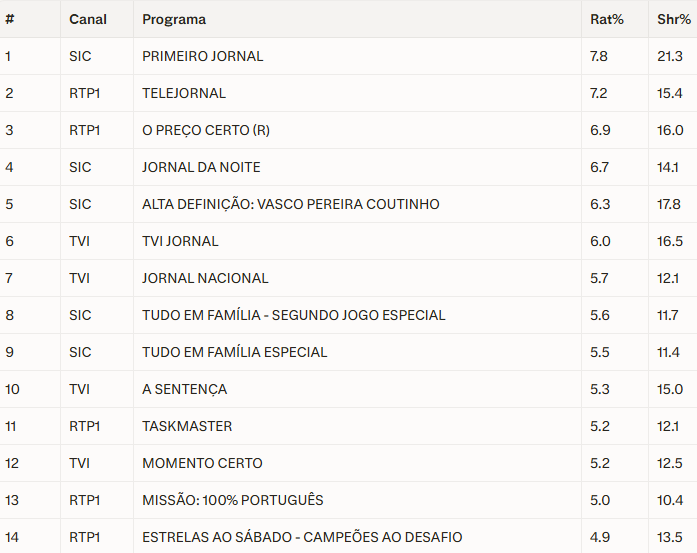The width and height of the screenshot is (697, 553).
Task: Click MISSÃO: 100% PORTUGUÊS program cell
Action: [x=233, y=500]
